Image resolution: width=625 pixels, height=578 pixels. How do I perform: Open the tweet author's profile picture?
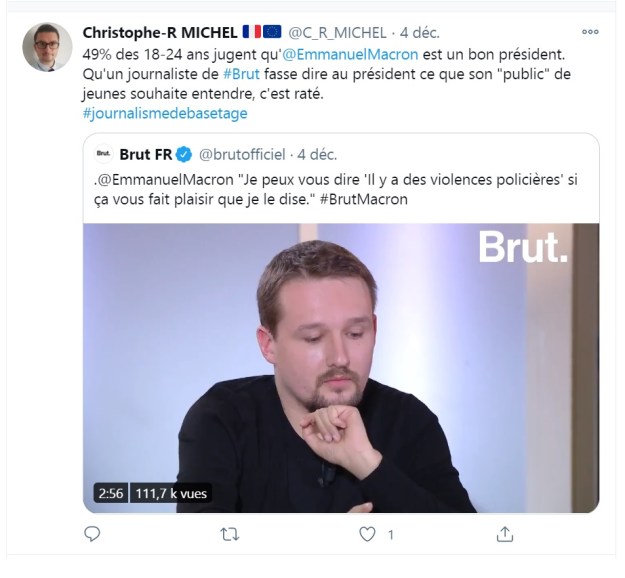pyautogui.click(x=47, y=47)
